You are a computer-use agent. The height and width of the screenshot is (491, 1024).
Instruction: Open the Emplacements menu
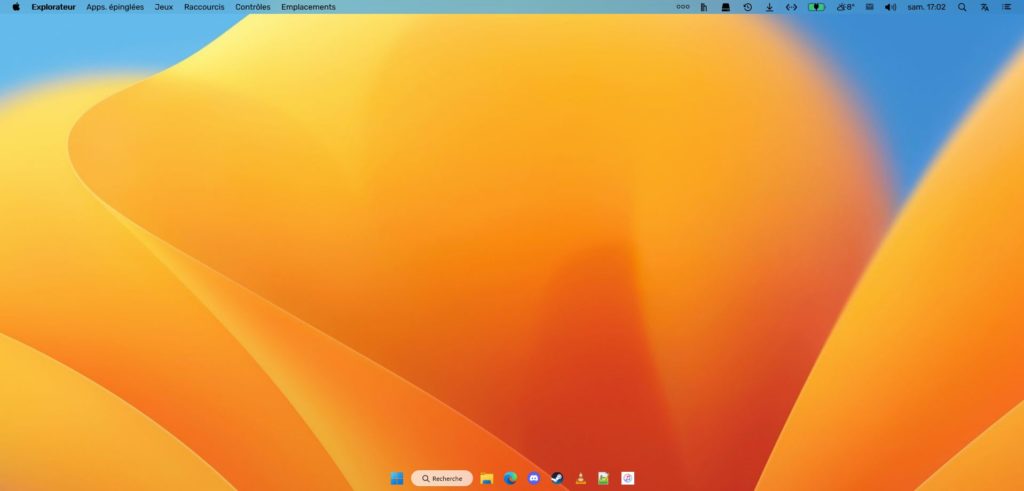[x=308, y=7]
